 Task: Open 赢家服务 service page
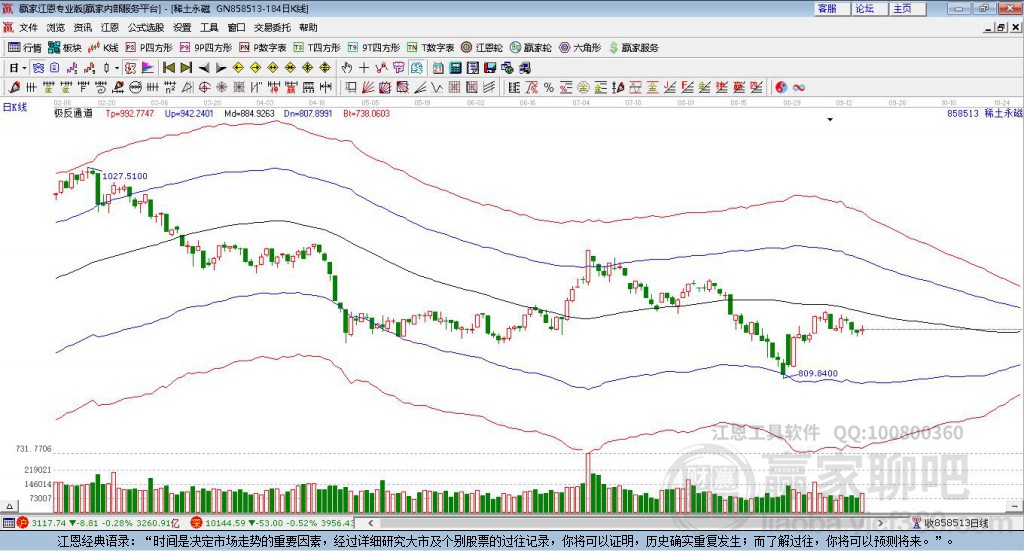(x=633, y=48)
